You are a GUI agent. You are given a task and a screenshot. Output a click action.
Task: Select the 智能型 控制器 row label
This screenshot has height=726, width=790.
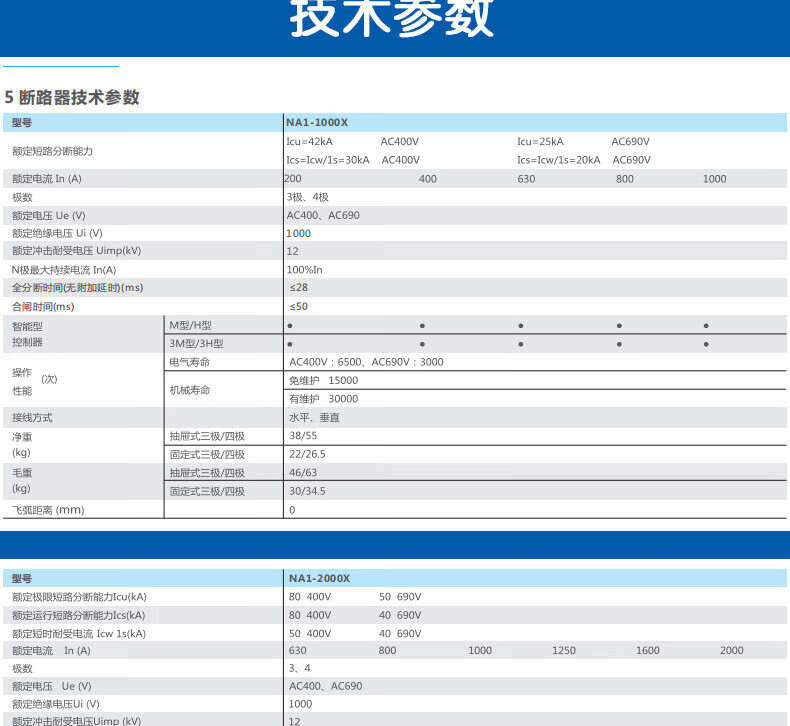pyautogui.click(x=28, y=334)
